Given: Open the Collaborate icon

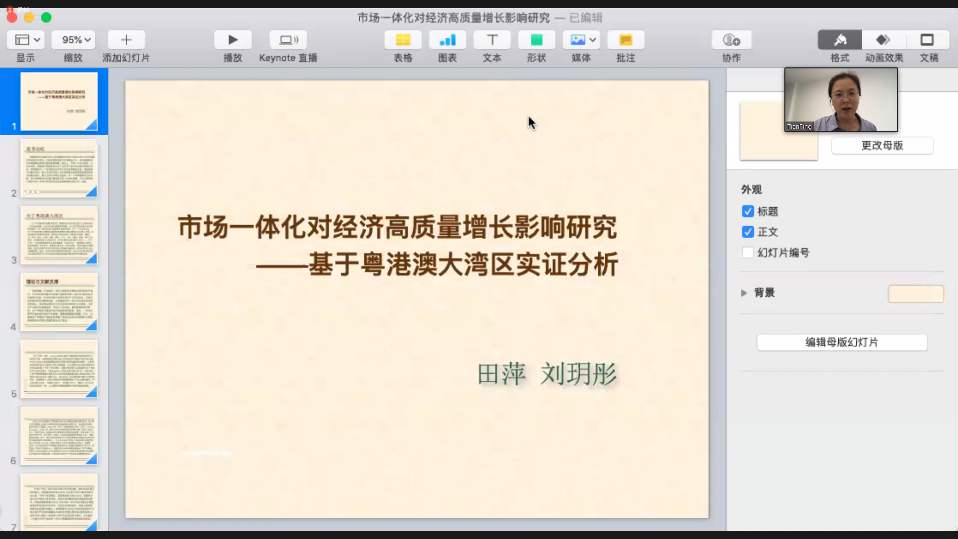Looking at the screenshot, I should coord(731,40).
